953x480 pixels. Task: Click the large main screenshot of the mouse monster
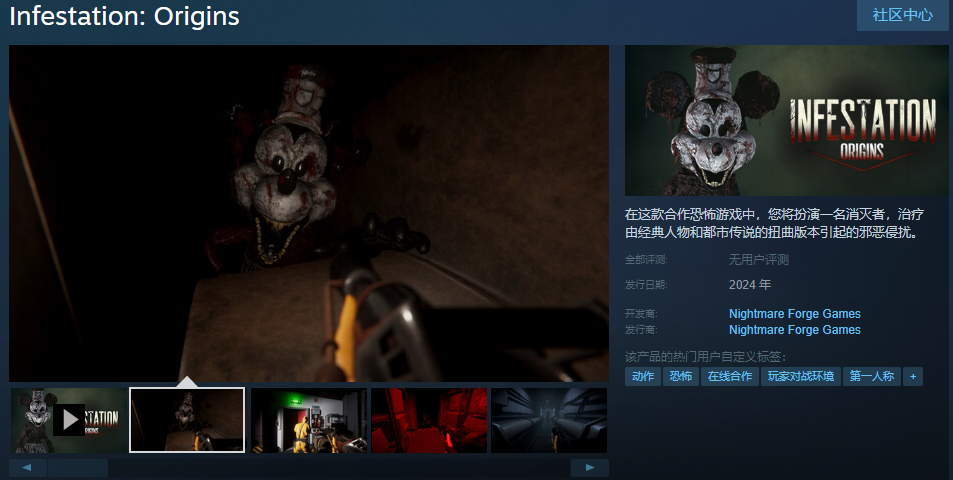309,213
